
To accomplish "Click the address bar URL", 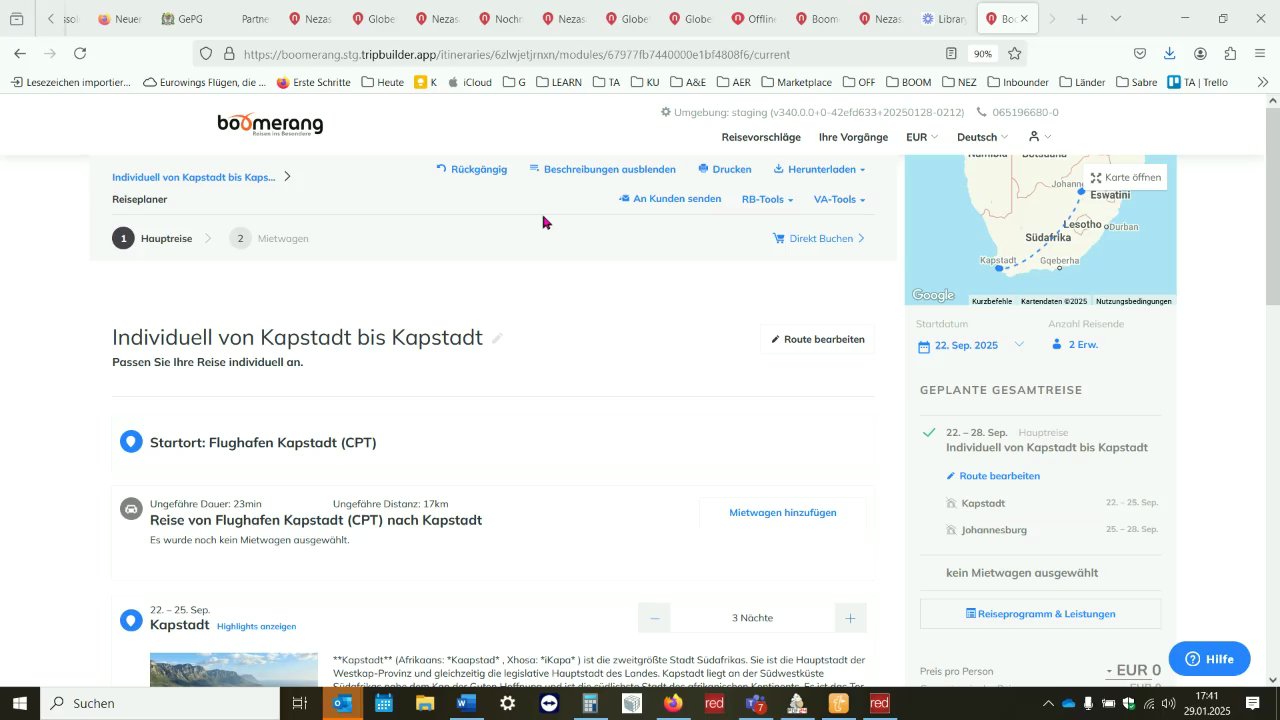I will [516, 54].
